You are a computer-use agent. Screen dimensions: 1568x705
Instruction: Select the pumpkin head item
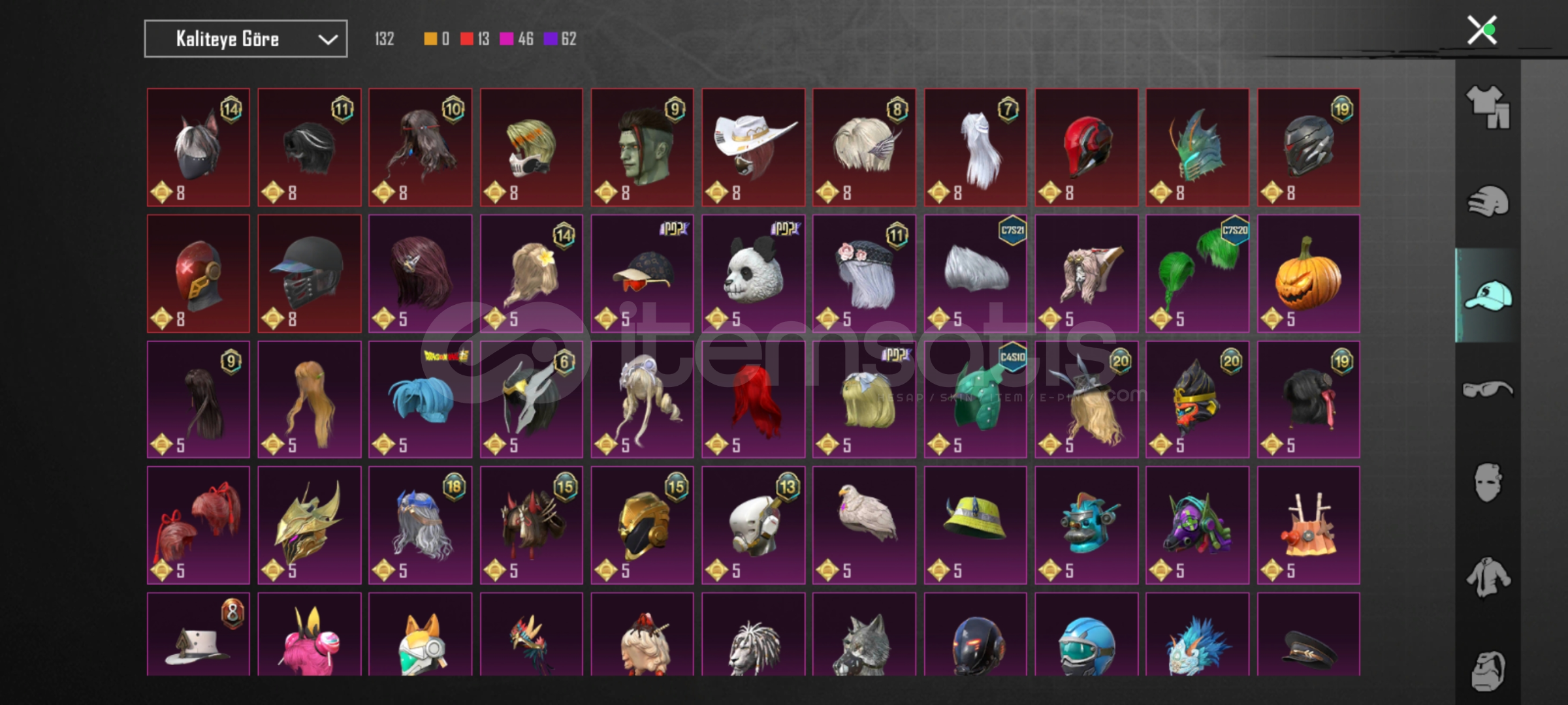(1308, 274)
